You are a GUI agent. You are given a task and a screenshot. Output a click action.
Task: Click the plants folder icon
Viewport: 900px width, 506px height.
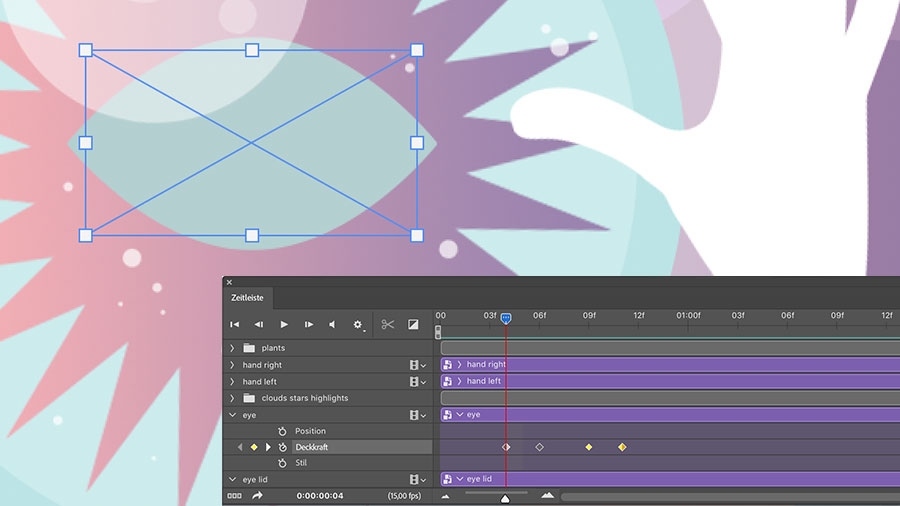(x=249, y=348)
